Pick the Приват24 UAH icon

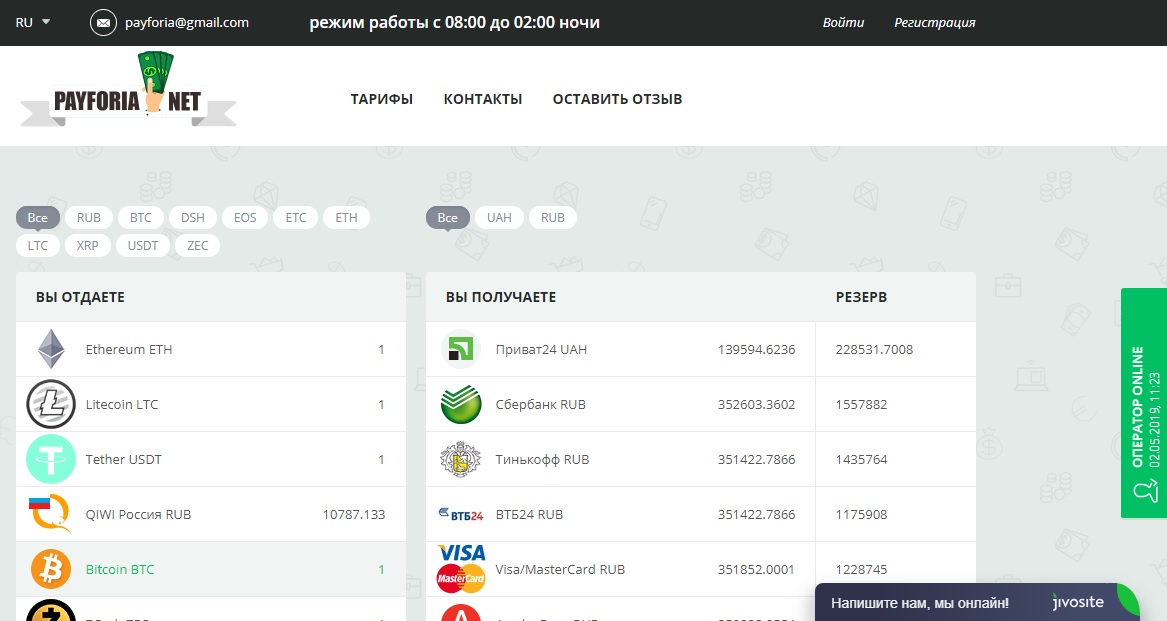point(461,349)
